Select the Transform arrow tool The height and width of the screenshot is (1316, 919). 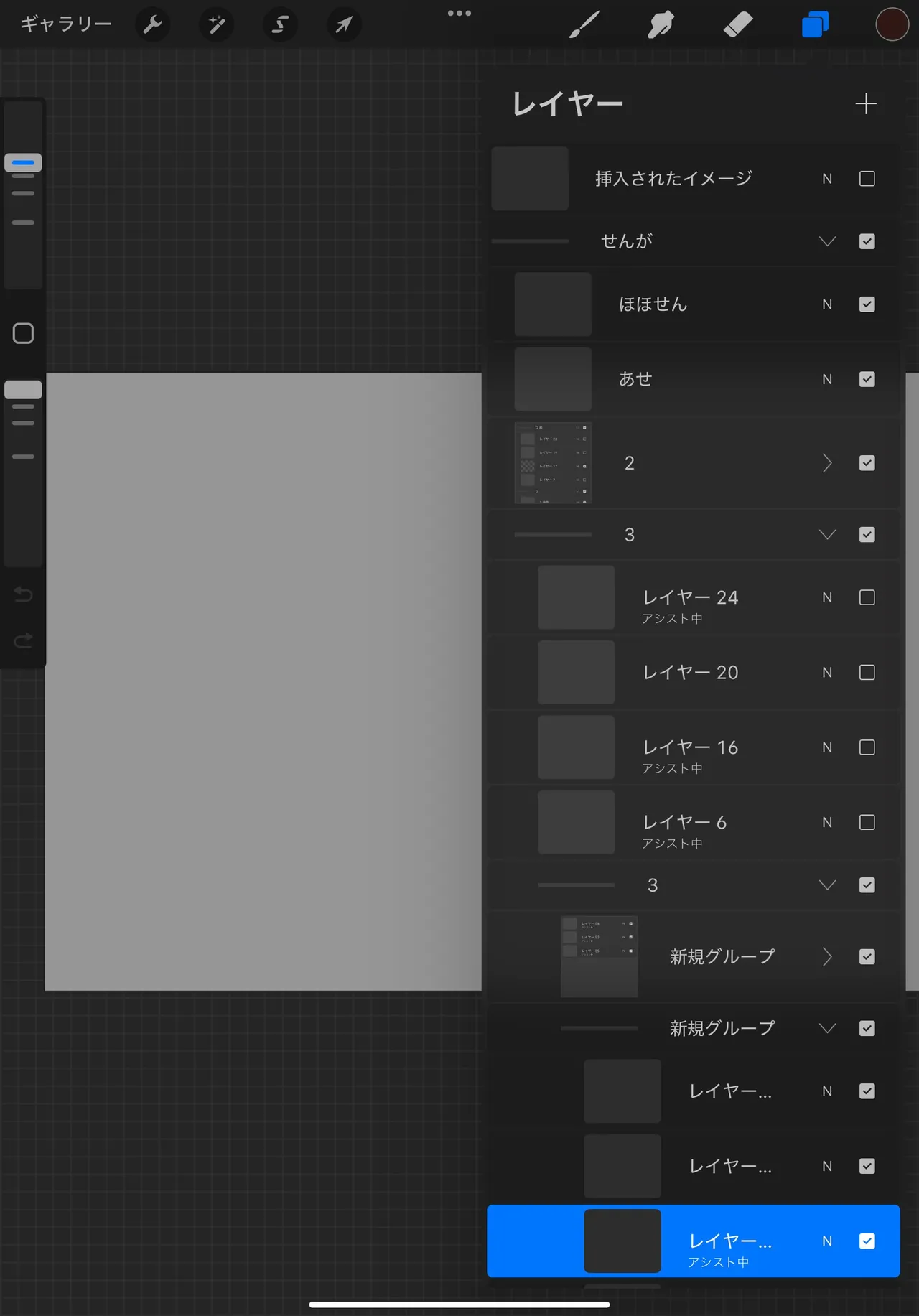point(344,25)
